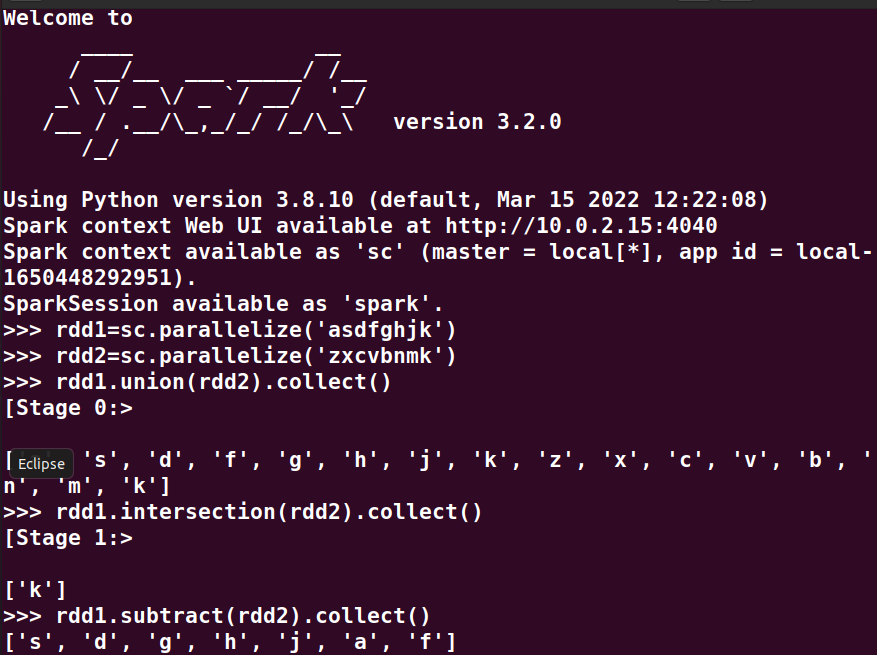Click the rdd1.intersection(rdd2).collect() command

pyautogui.click(x=269, y=512)
